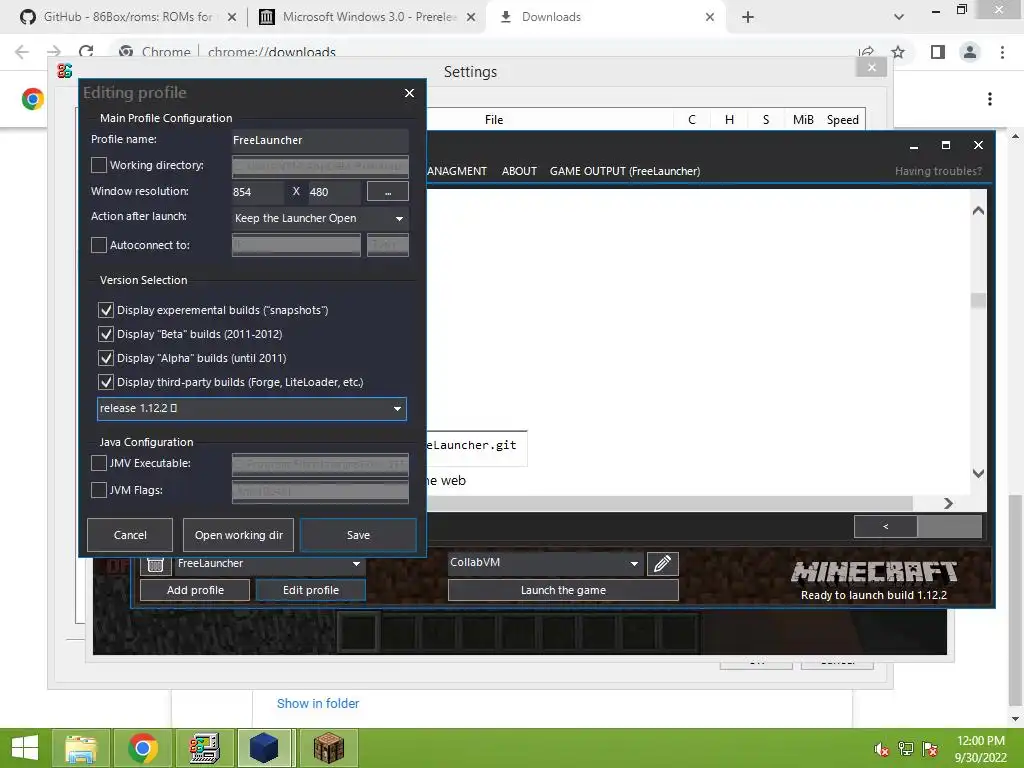Uncheck Display experimental builds (snapshots)
This screenshot has width=1024, height=768.
coord(106,310)
